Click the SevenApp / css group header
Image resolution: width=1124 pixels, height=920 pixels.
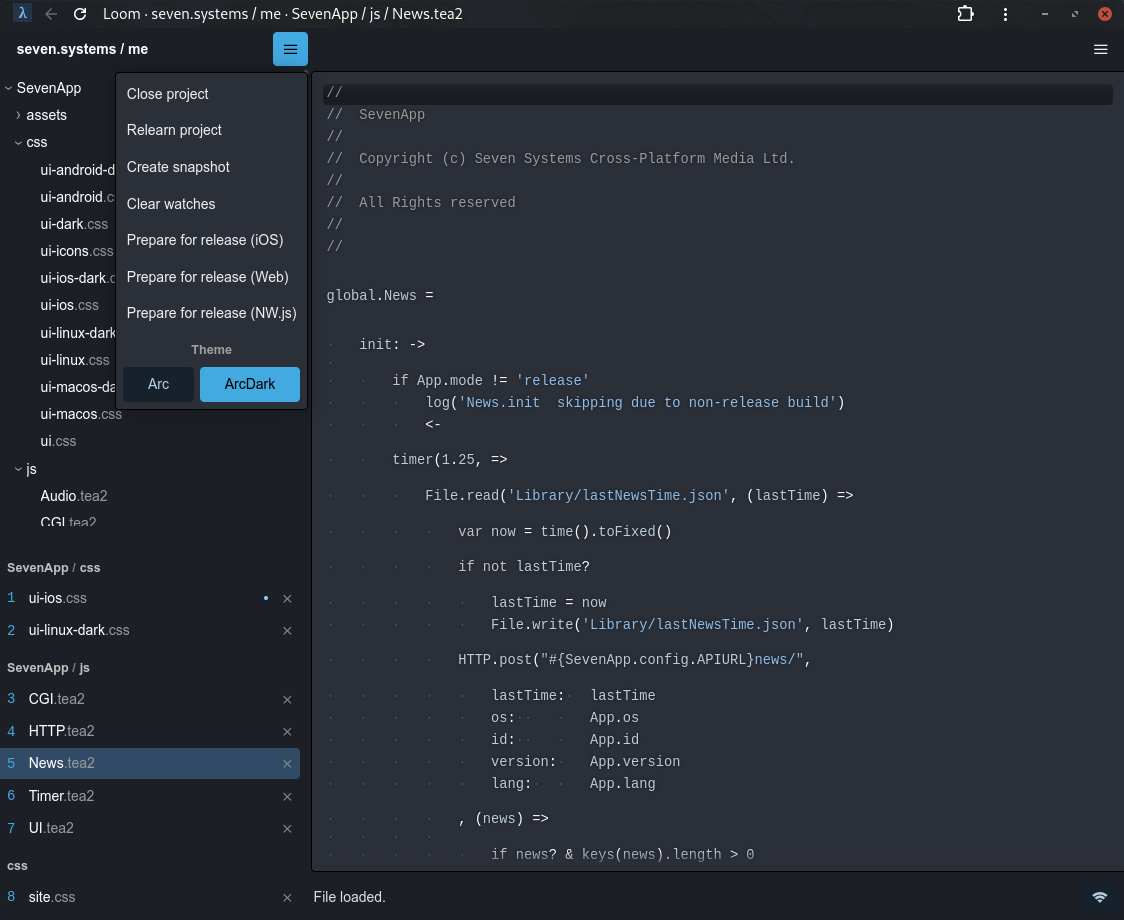tap(54, 568)
